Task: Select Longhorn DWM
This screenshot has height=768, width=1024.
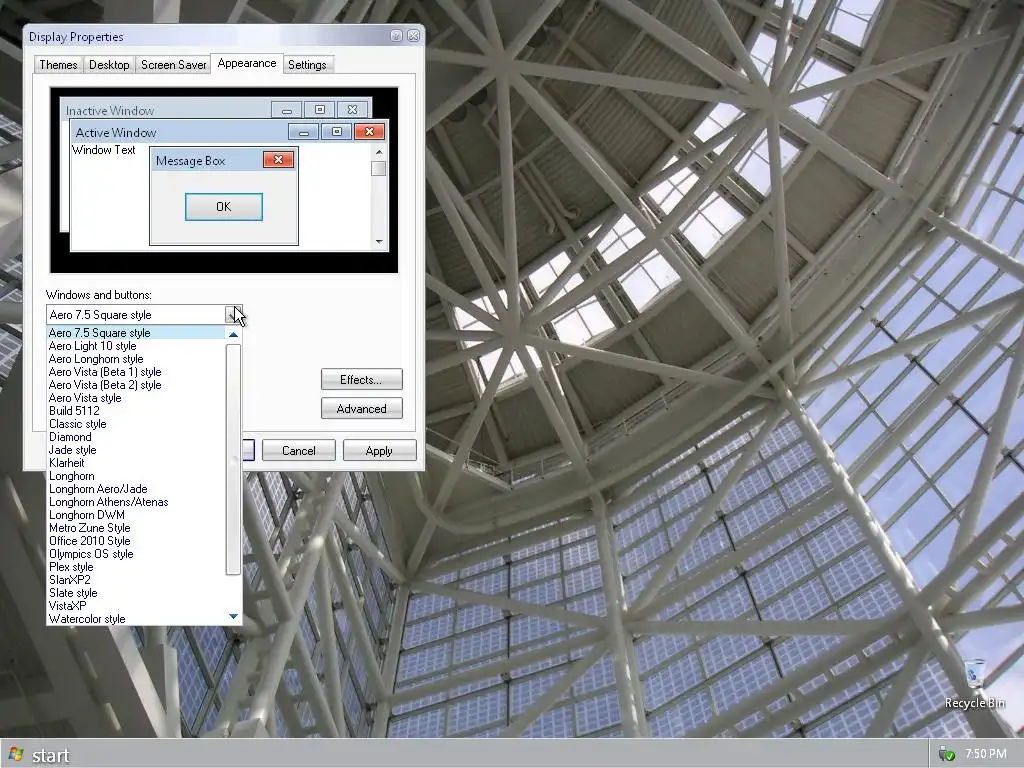Action: tap(136, 515)
